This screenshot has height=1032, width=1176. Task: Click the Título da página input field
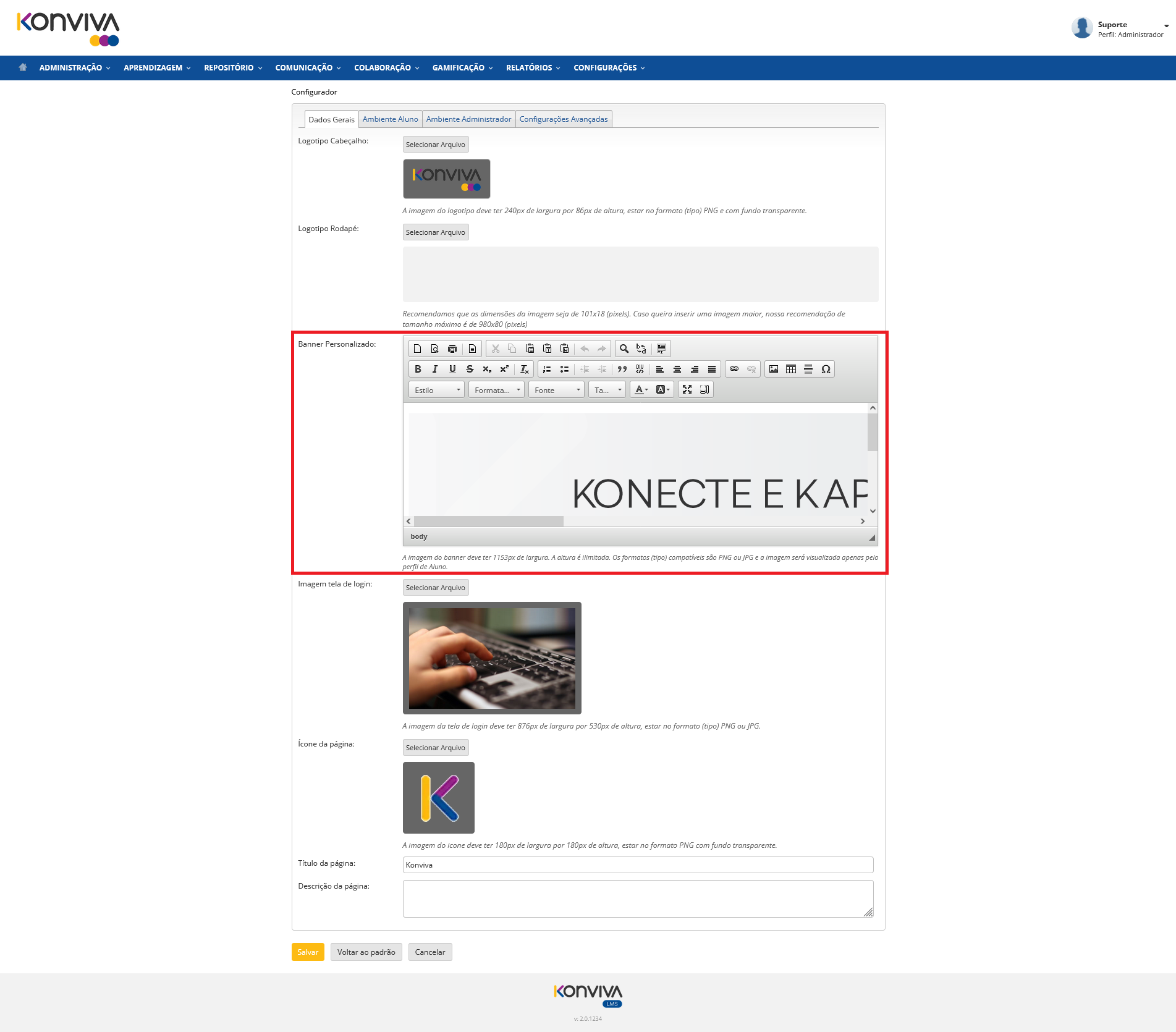pos(638,865)
